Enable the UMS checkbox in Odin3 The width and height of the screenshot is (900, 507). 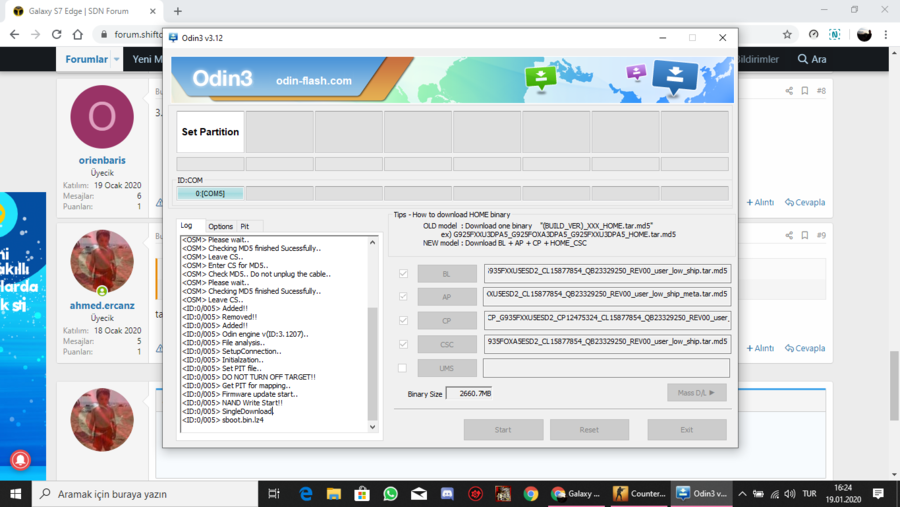[x=402, y=367]
